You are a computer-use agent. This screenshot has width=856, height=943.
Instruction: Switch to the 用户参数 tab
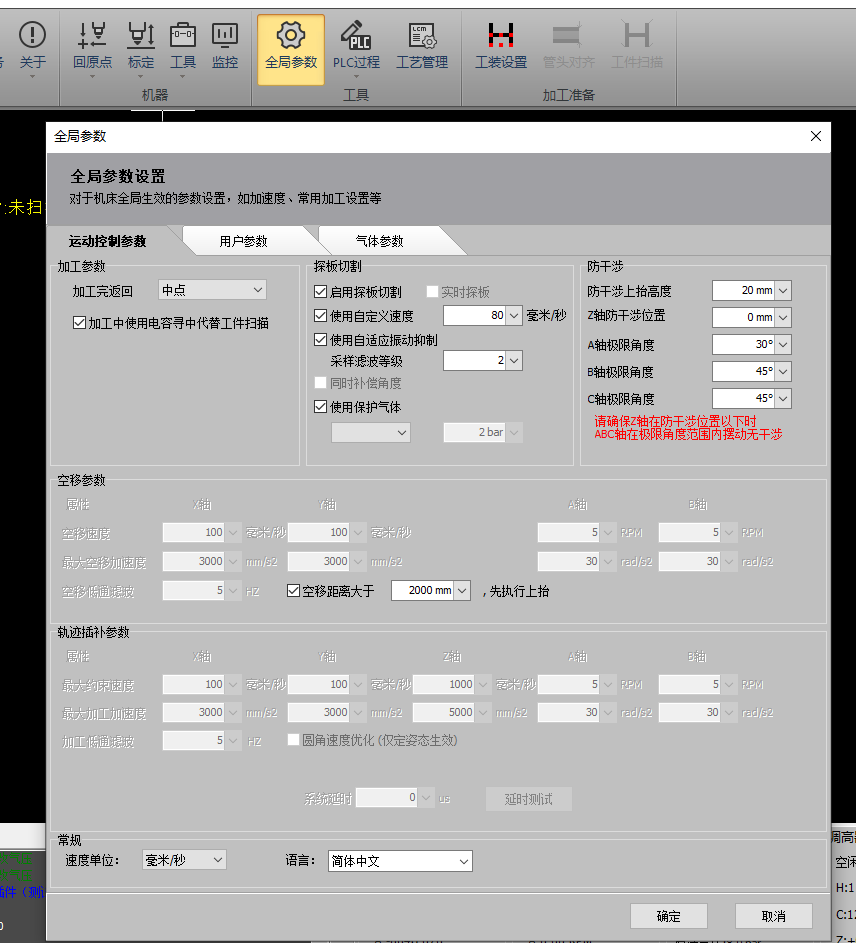pos(243,241)
